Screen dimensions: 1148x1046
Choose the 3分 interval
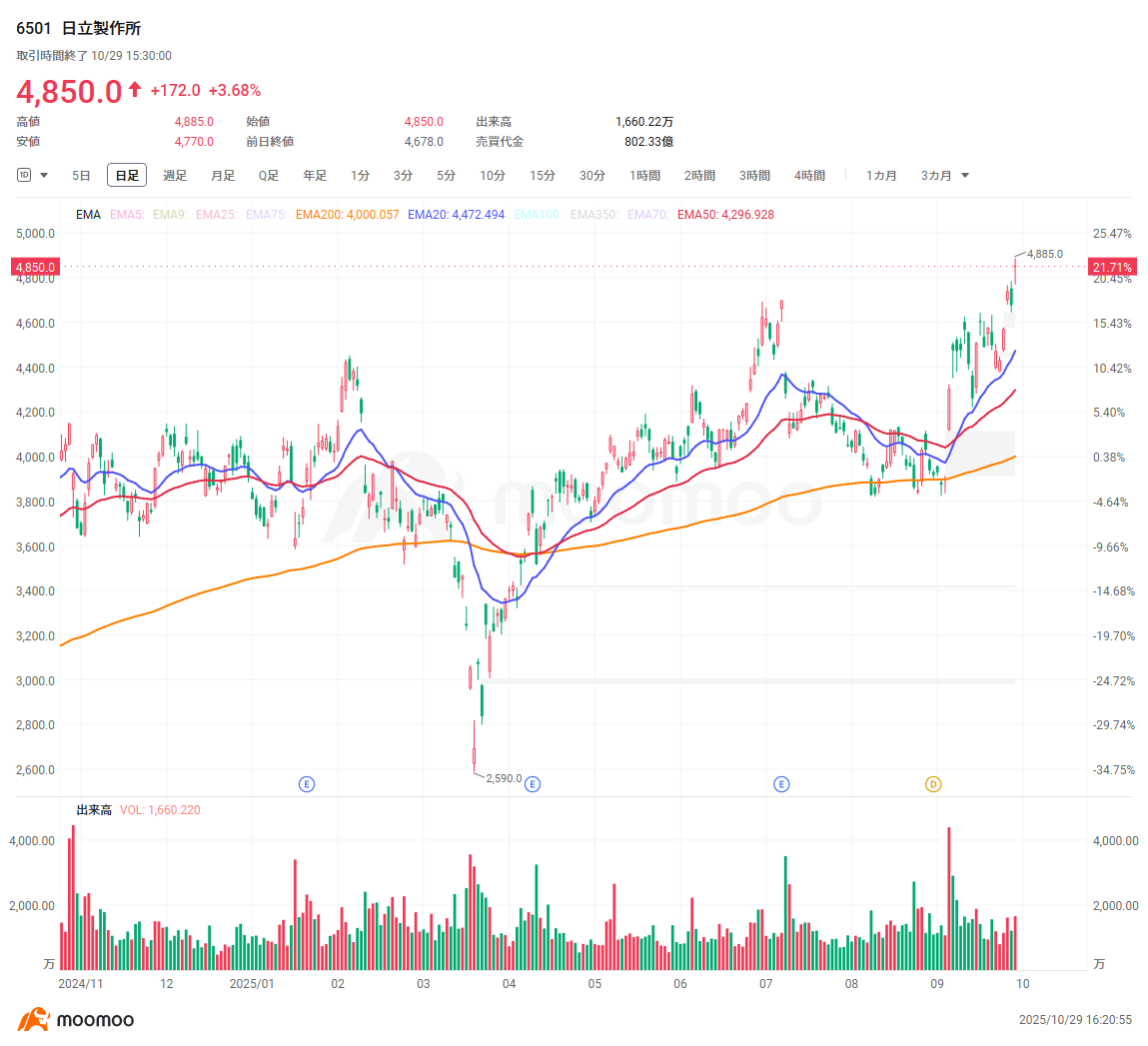click(x=403, y=176)
